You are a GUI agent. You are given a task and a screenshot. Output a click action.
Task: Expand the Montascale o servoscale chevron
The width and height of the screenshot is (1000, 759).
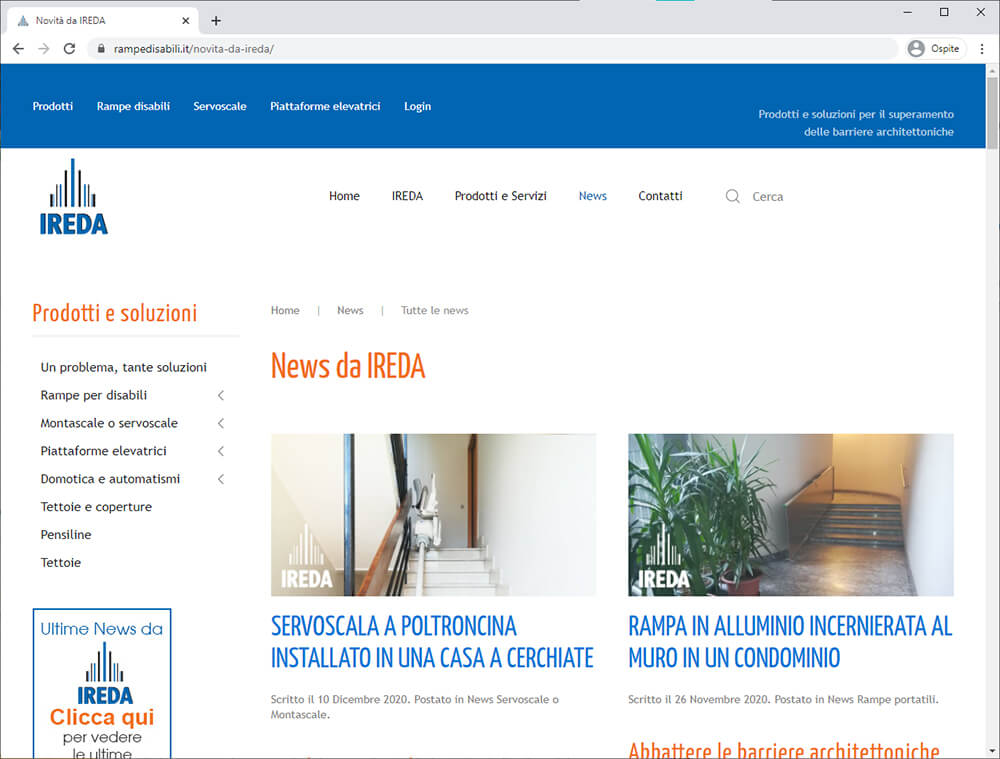pyautogui.click(x=221, y=424)
